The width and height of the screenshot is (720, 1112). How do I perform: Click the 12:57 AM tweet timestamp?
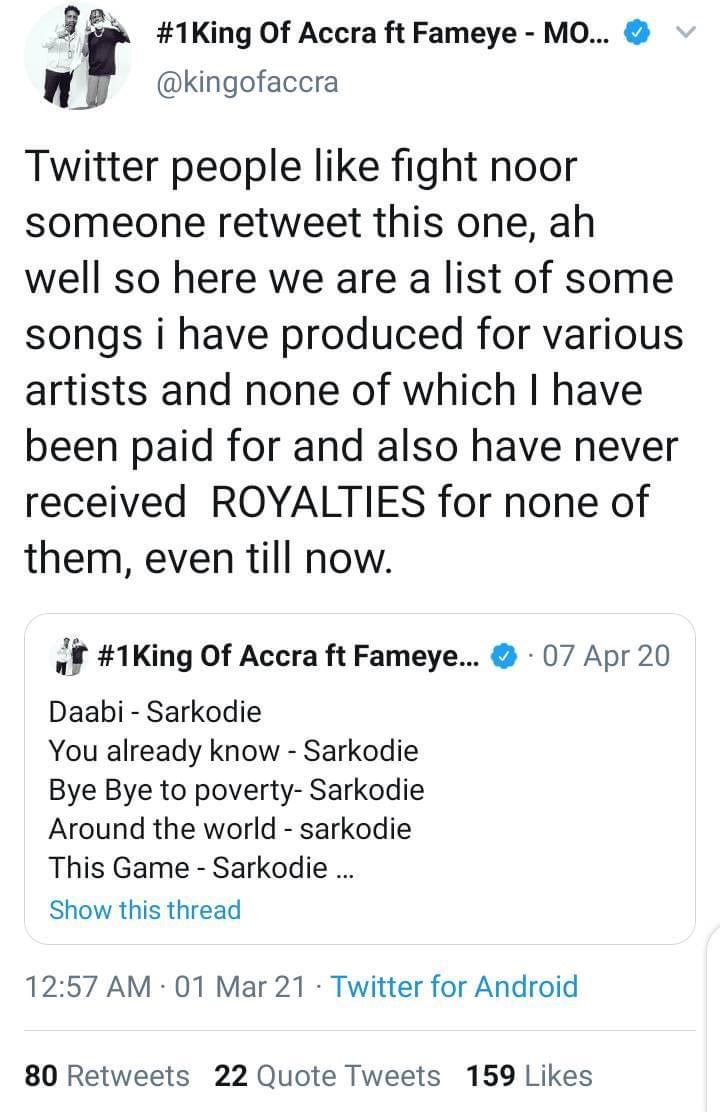click(88, 987)
